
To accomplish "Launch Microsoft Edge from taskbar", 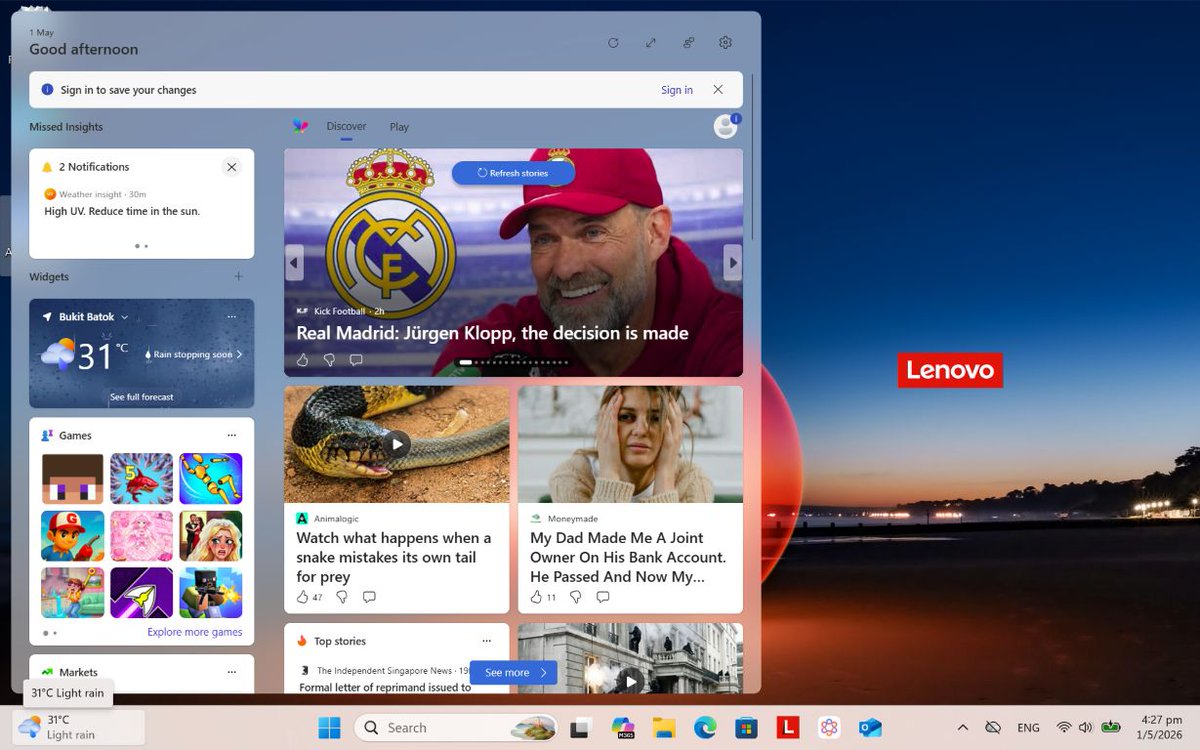I will click(x=705, y=728).
